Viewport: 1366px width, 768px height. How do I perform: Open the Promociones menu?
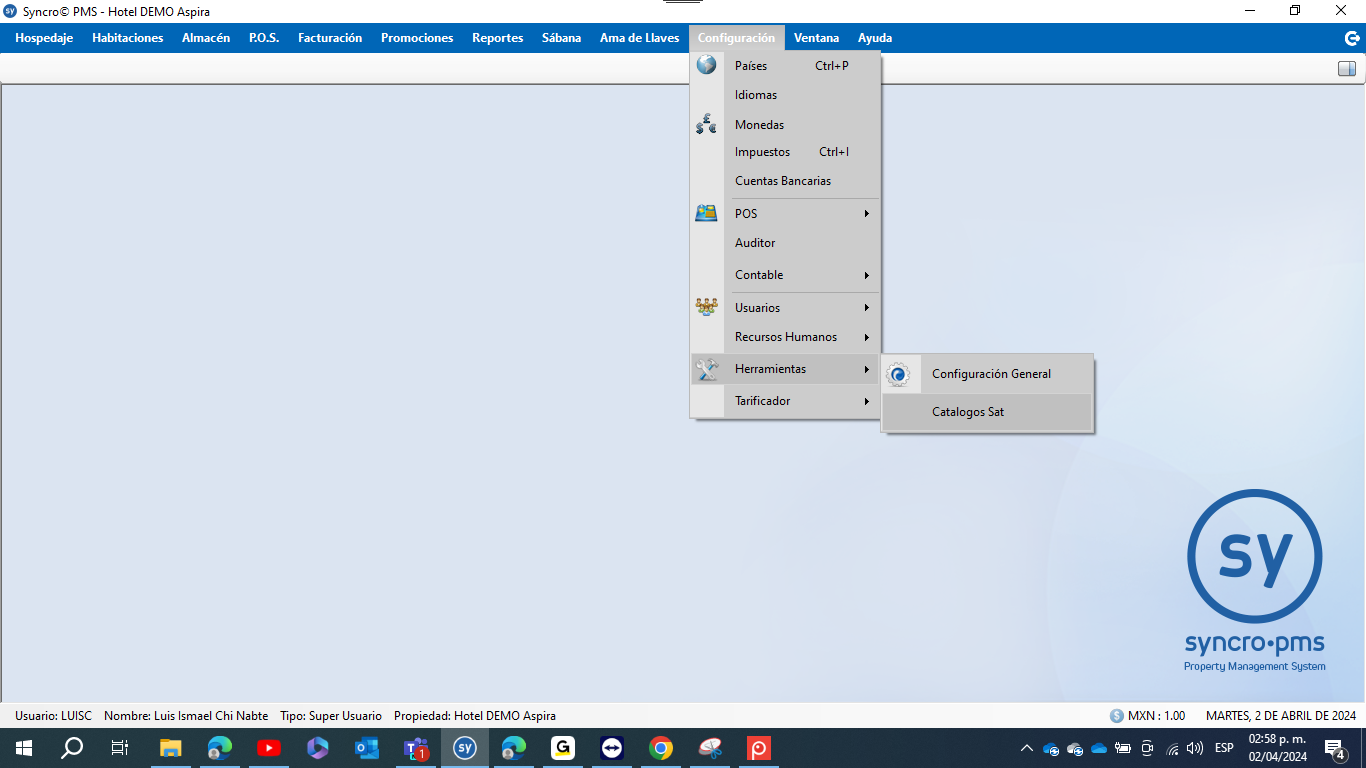(417, 38)
